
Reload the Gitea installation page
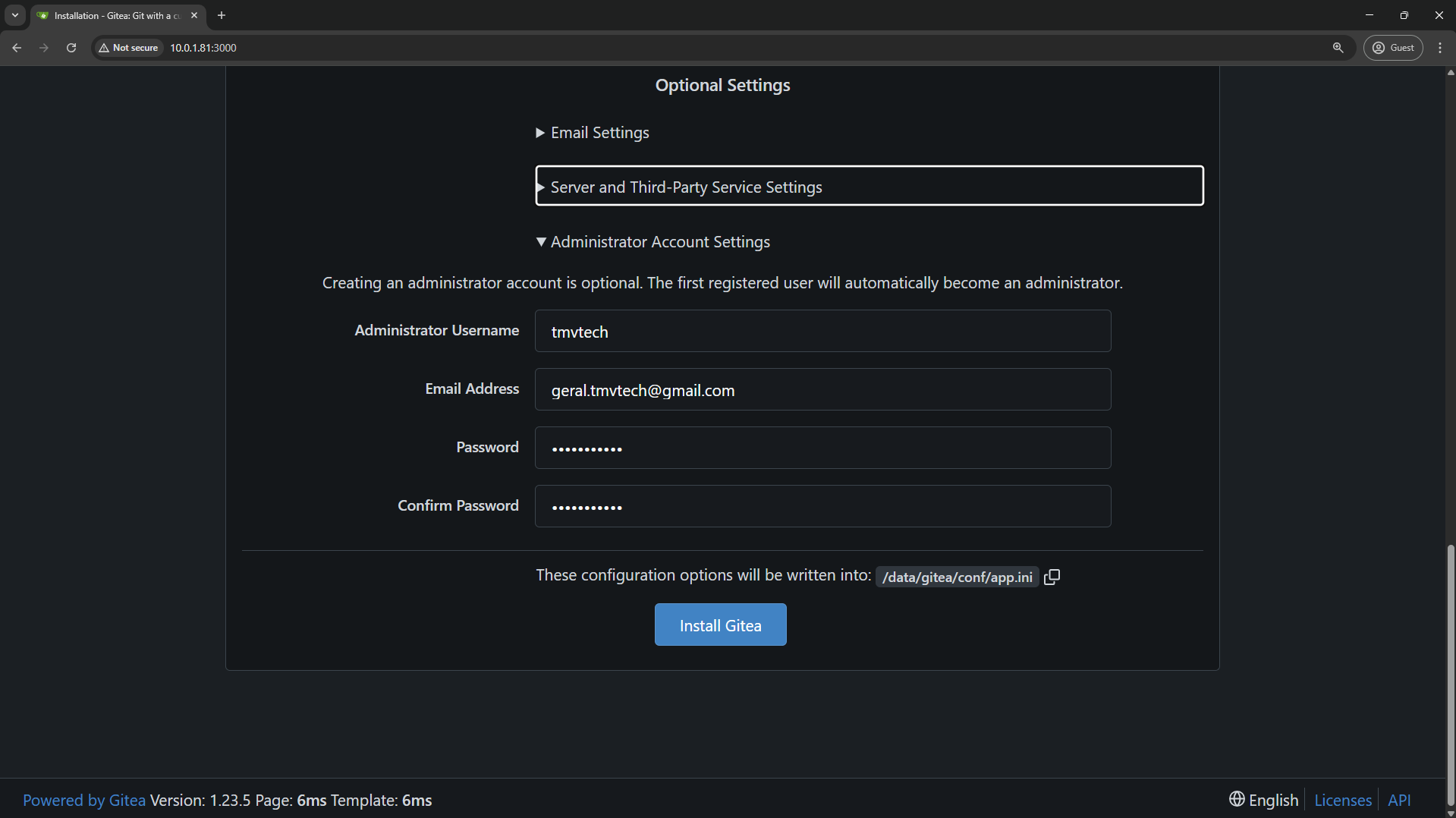tap(71, 48)
